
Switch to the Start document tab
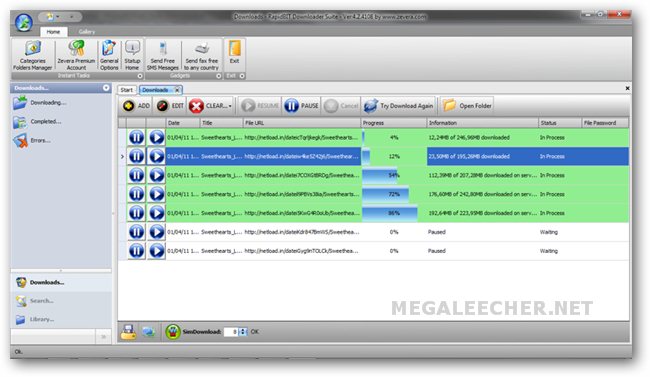pyautogui.click(x=127, y=90)
